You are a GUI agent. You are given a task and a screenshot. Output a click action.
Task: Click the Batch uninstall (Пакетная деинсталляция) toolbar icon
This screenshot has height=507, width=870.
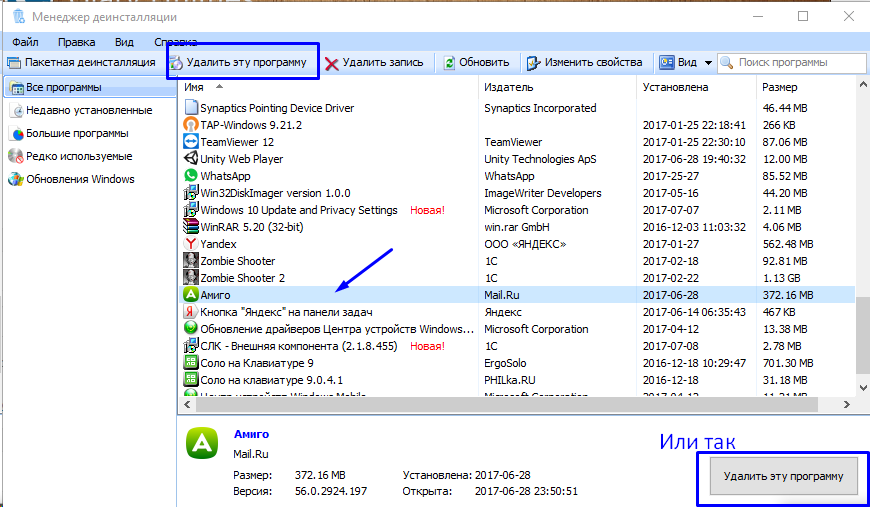tap(14, 62)
